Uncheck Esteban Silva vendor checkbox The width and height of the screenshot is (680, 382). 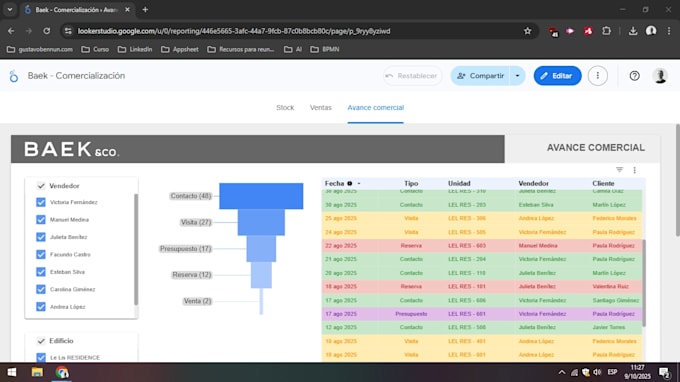coord(41,272)
